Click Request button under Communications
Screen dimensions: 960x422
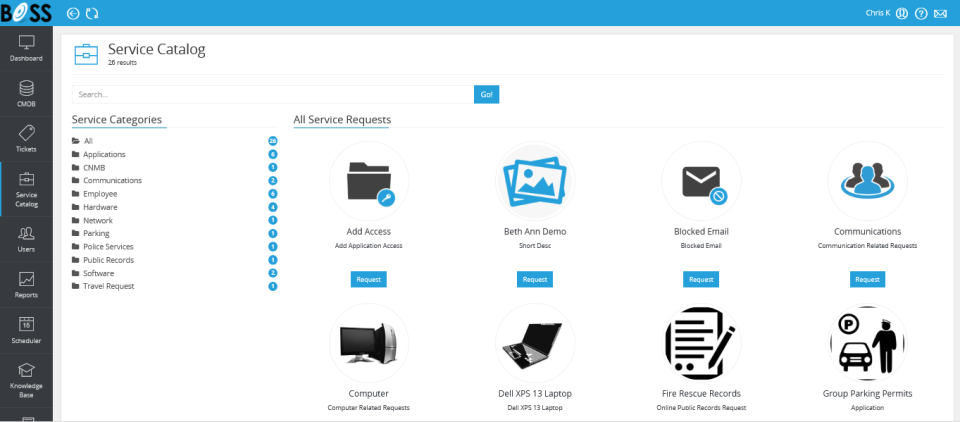pos(868,279)
